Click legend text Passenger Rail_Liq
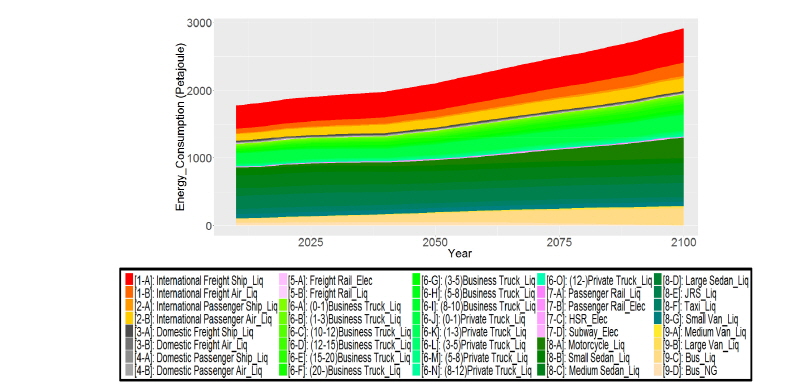The height and width of the screenshot is (391, 800). coord(604,293)
